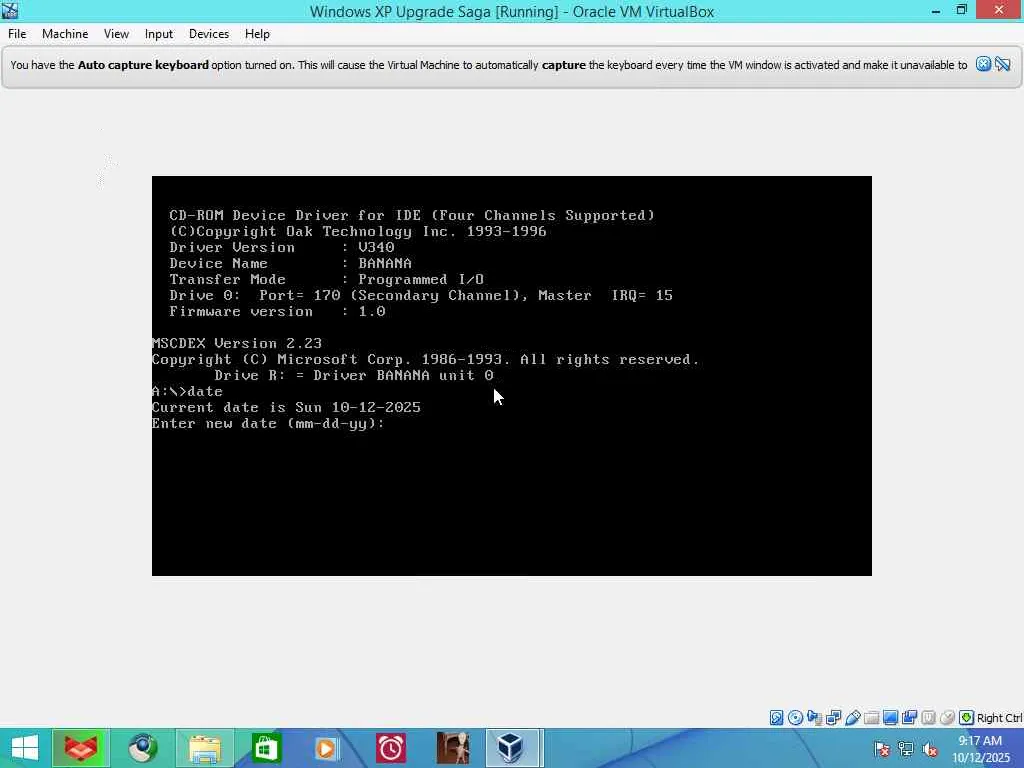The image size is (1024, 768).
Task: Open the File menu
Action: point(17,34)
